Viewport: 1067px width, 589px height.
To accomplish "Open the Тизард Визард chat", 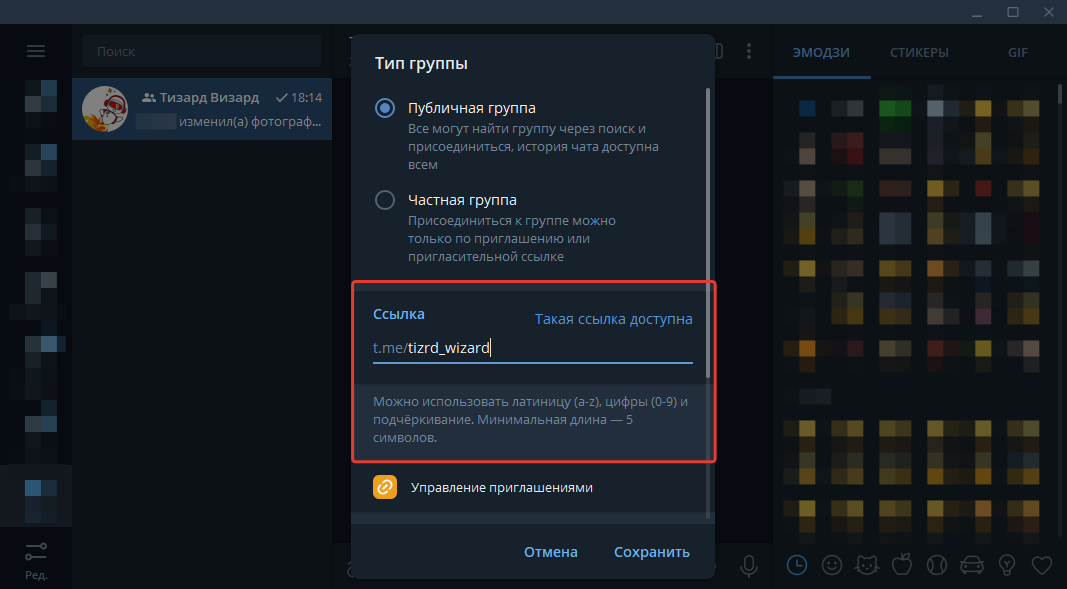I will tap(202, 109).
